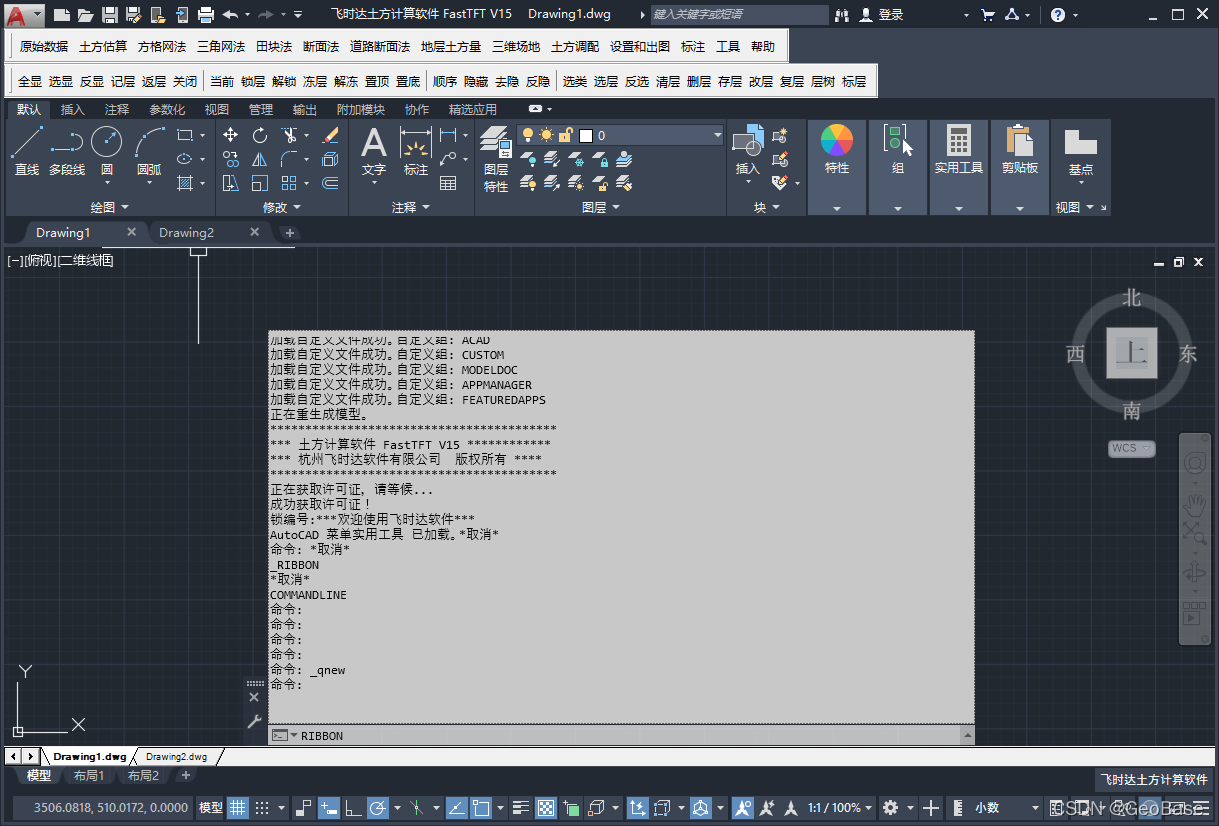Activate the Move tool in 修改 panel
This screenshot has width=1219, height=826.
[x=231, y=135]
